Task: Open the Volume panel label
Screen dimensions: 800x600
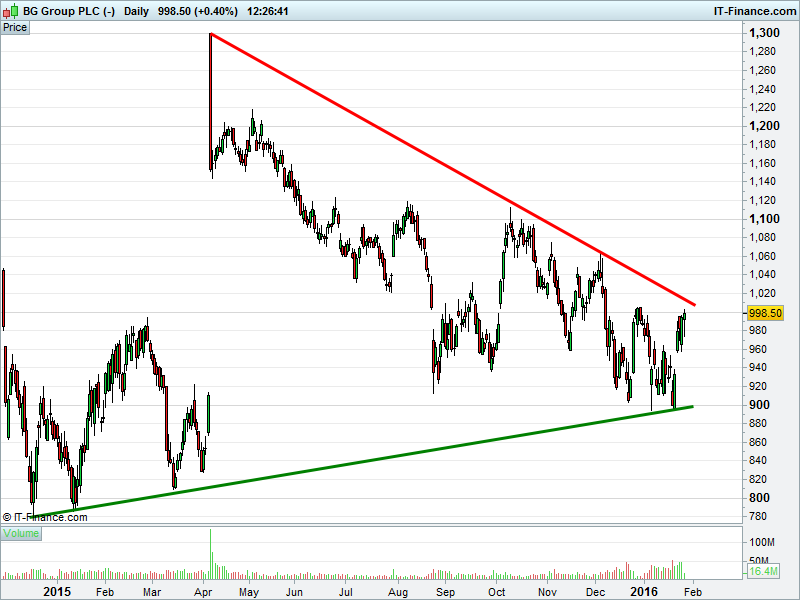Action: point(20,533)
